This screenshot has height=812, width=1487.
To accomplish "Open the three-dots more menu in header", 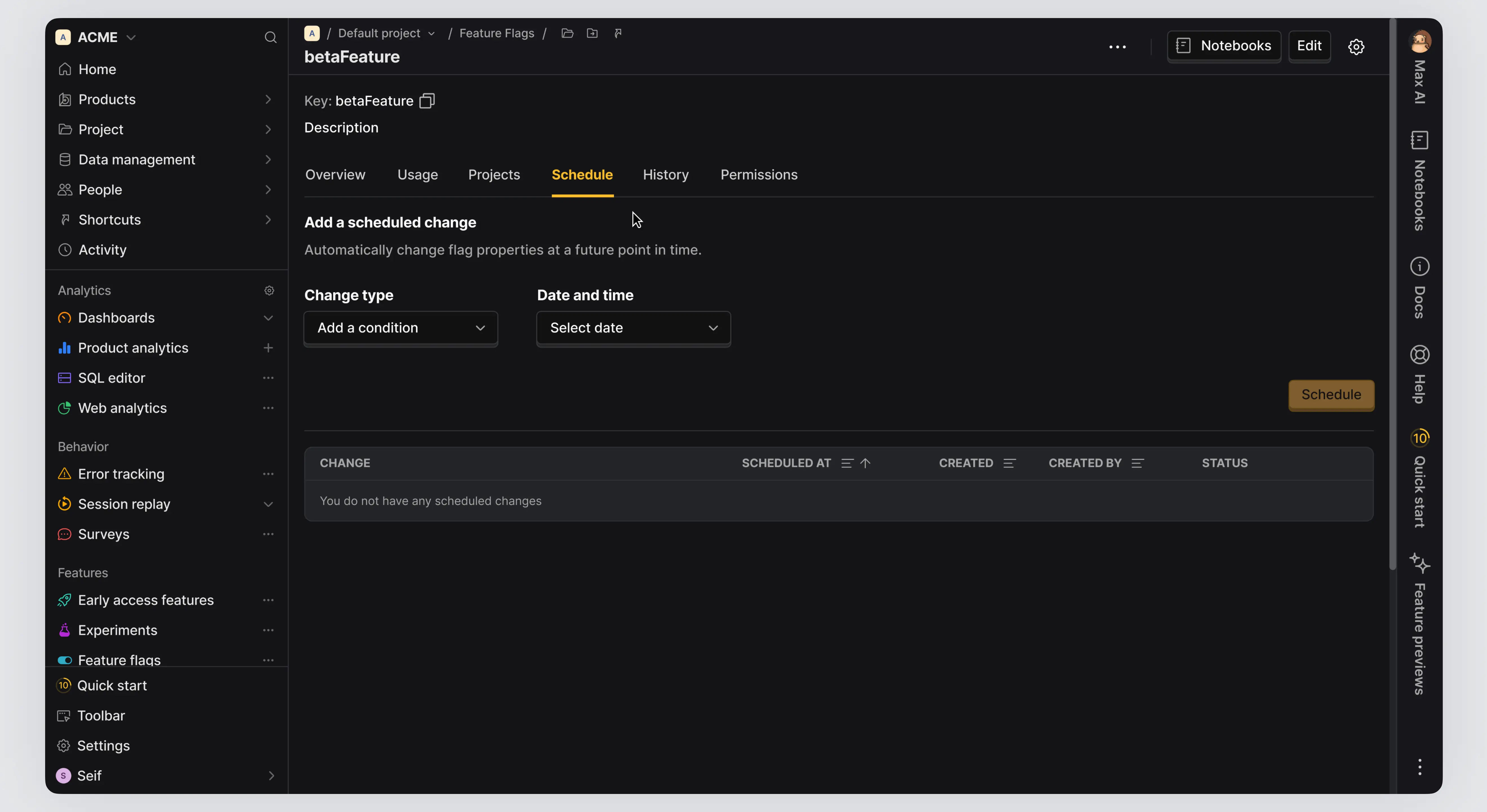I will 1117,47.
